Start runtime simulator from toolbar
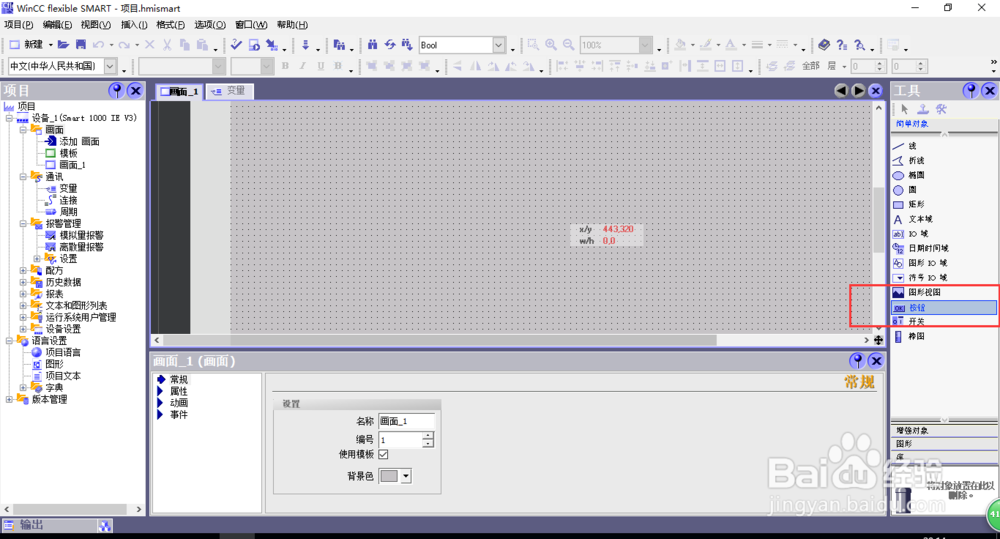1000x539 pixels. point(254,45)
